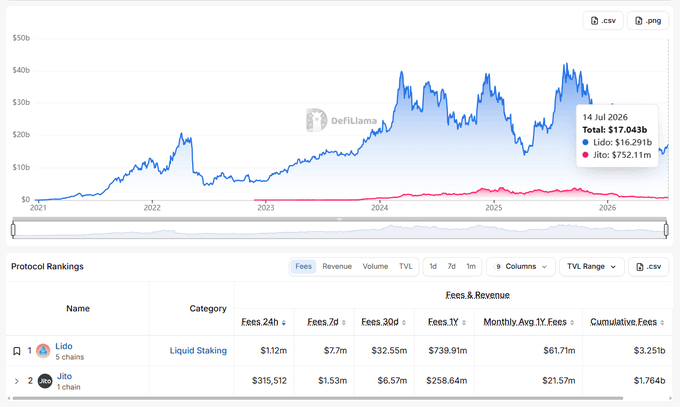Click Jito's $1.764b cumulative fees cell
Image resolution: width=680 pixels, height=407 pixels.
(x=649, y=381)
